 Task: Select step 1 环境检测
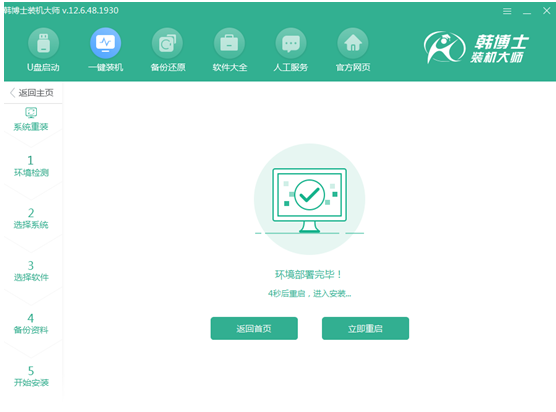point(31,166)
